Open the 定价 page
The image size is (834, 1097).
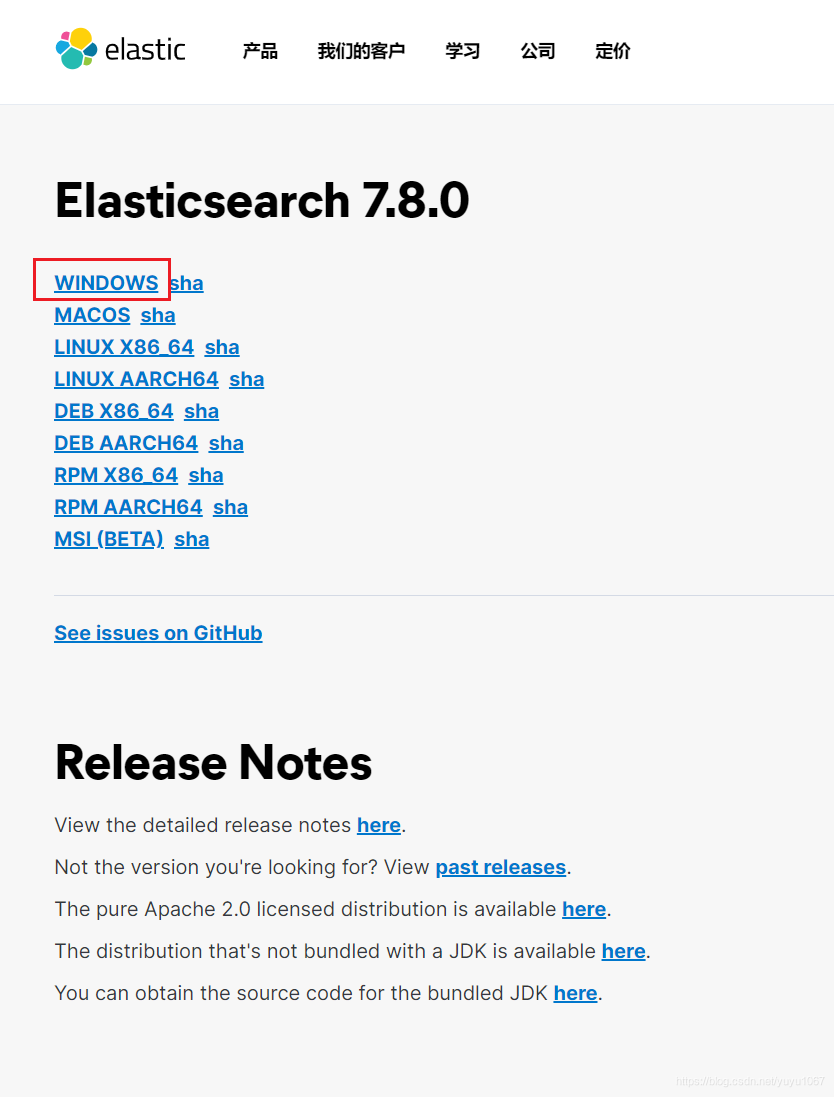point(612,51)
